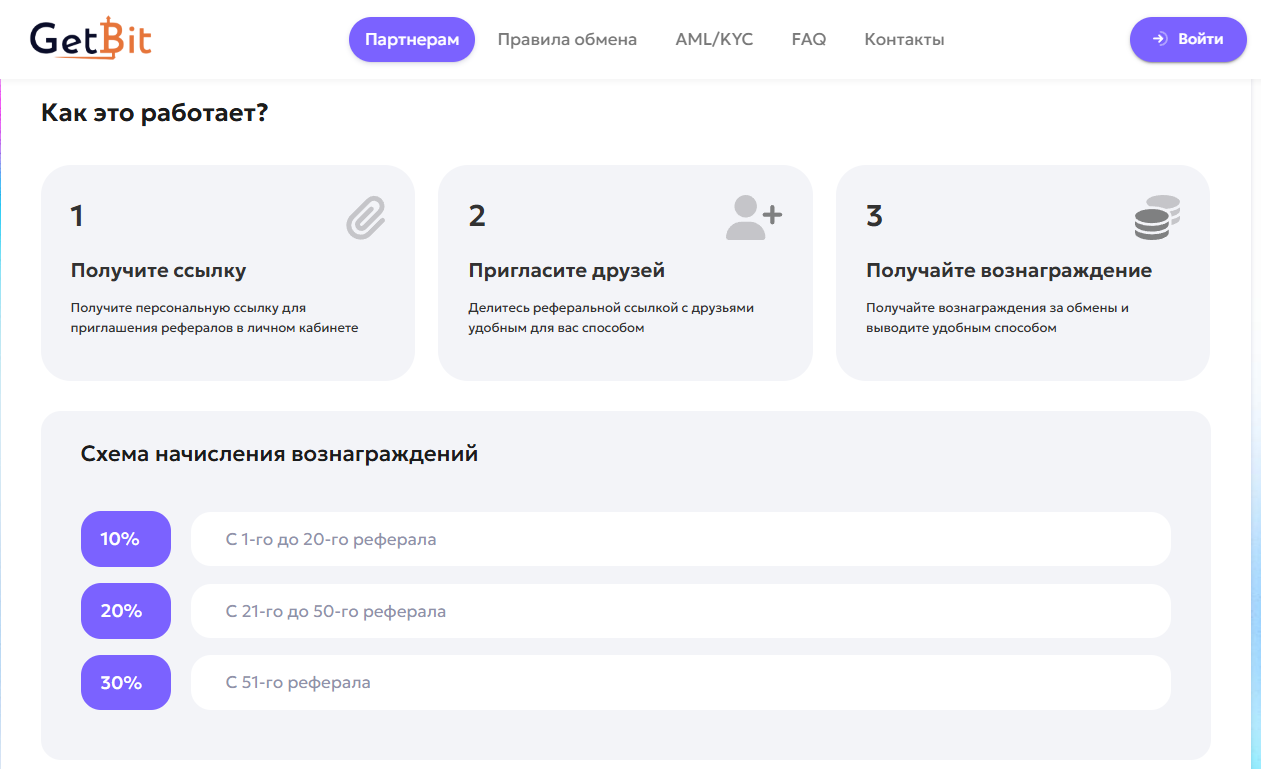
Task: Open Правила обмена menu item
Action: [x=567, y=40]
